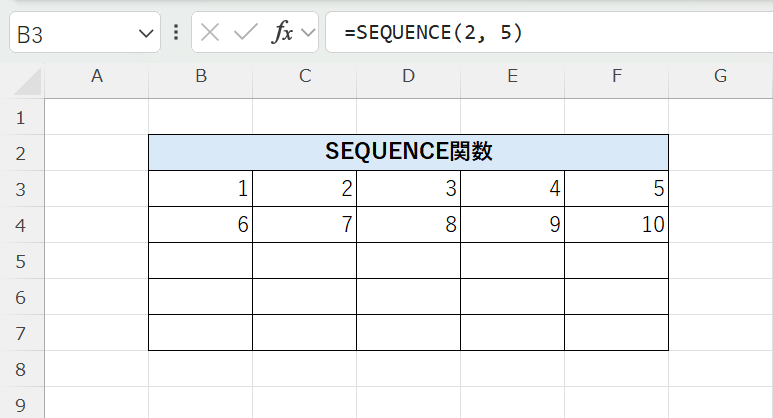The image size is (773, 418).
Task: Click the formula bar options dots
Action: tap(176, 33)
